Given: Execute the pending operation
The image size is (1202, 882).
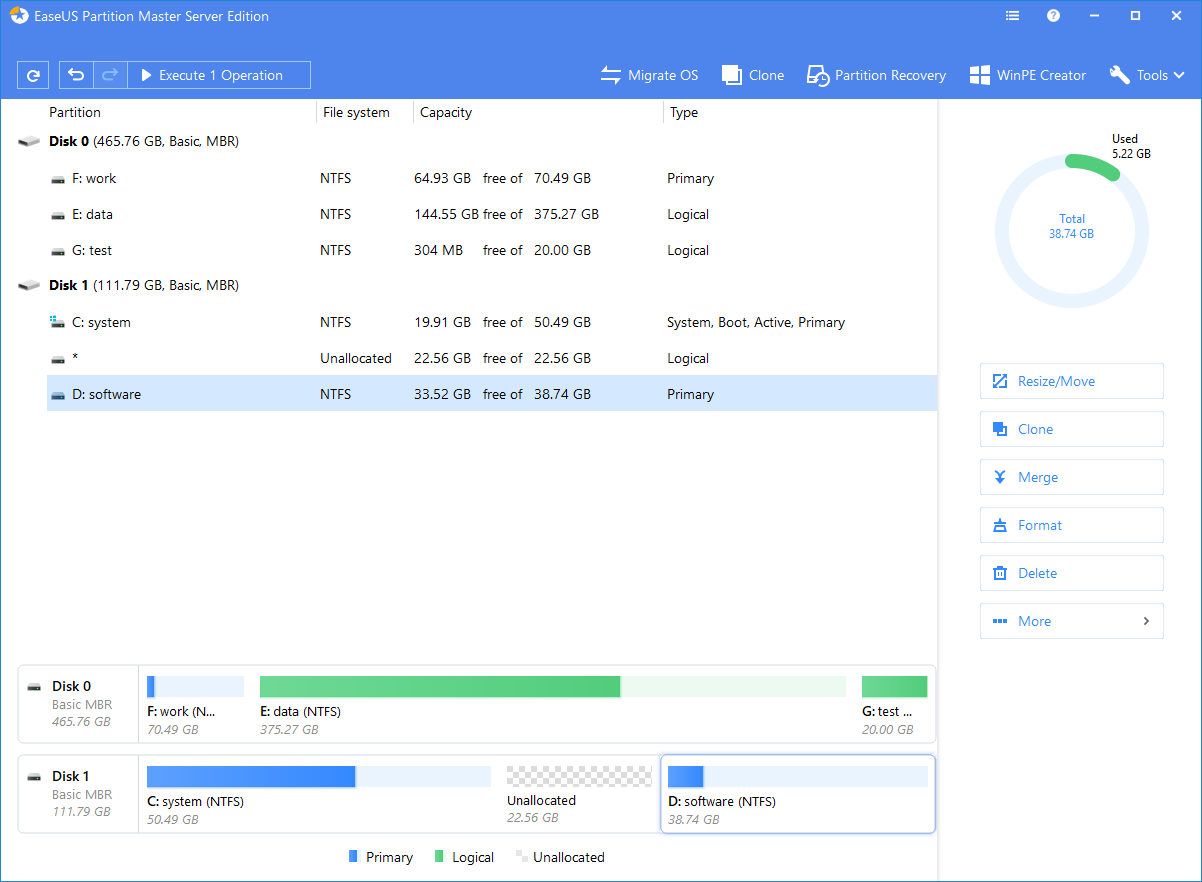Looking at the screenshot, I should pos(218,74).
